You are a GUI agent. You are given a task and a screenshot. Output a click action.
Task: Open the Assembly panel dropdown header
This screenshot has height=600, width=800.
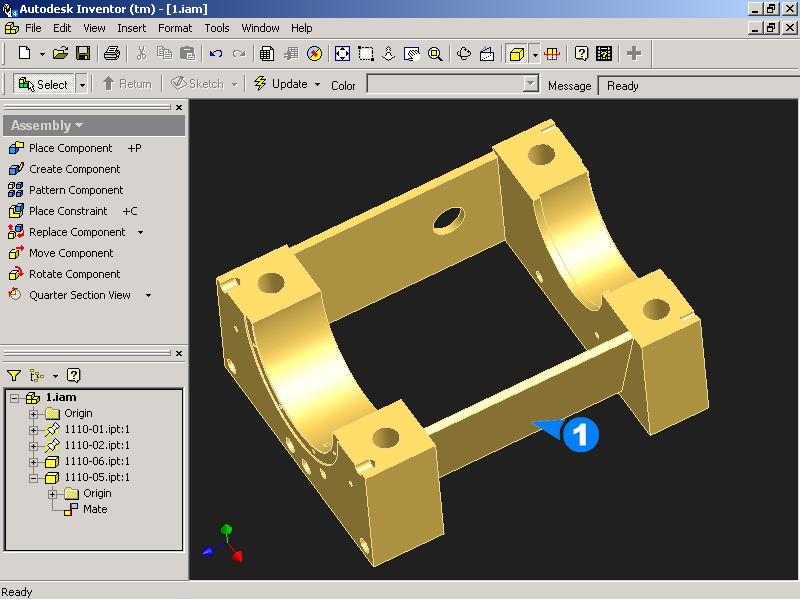tap(47, 125)
